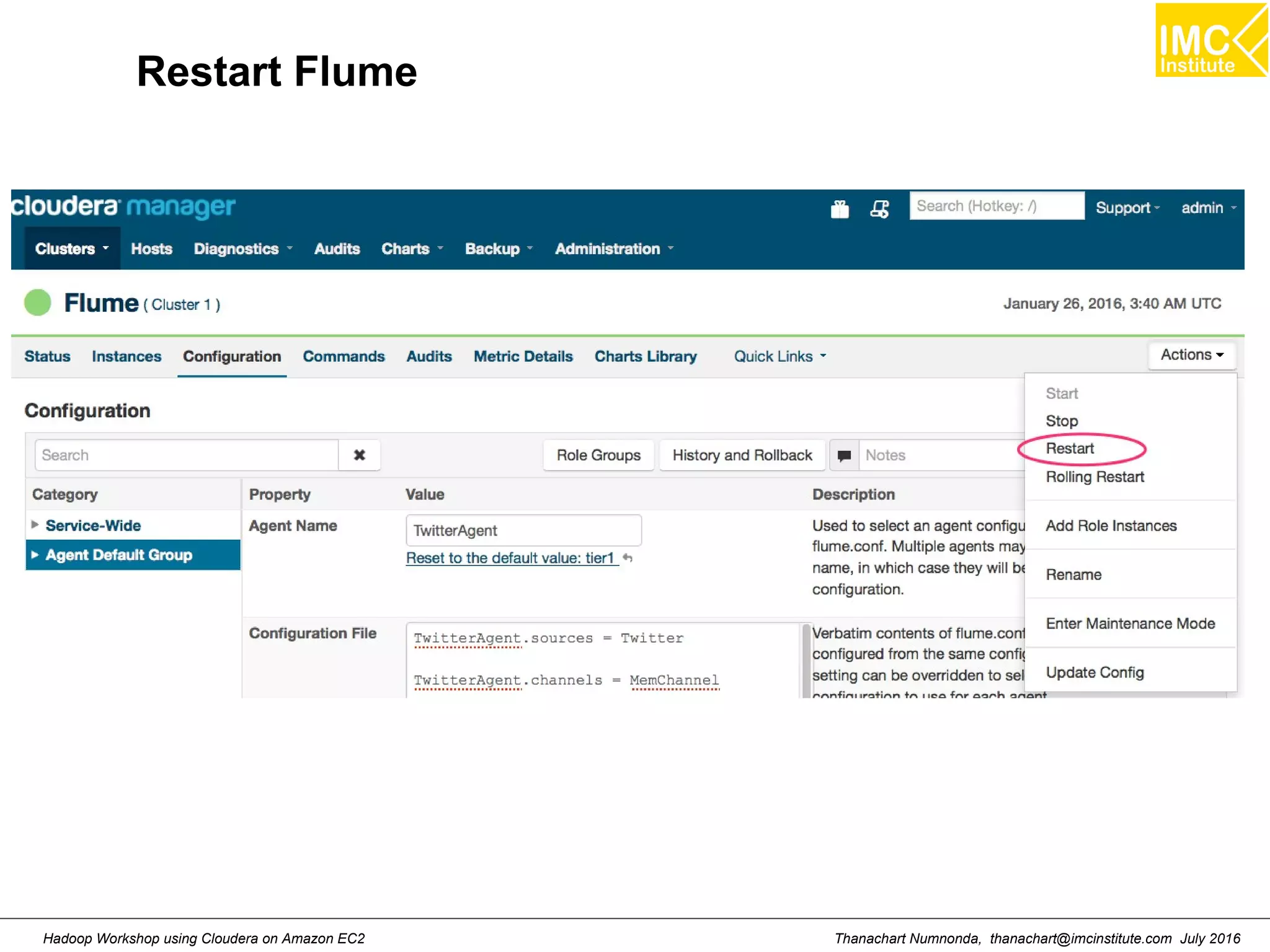Open the Commands tab
This screenshot has width=1270, height=952.
point(344,356)
